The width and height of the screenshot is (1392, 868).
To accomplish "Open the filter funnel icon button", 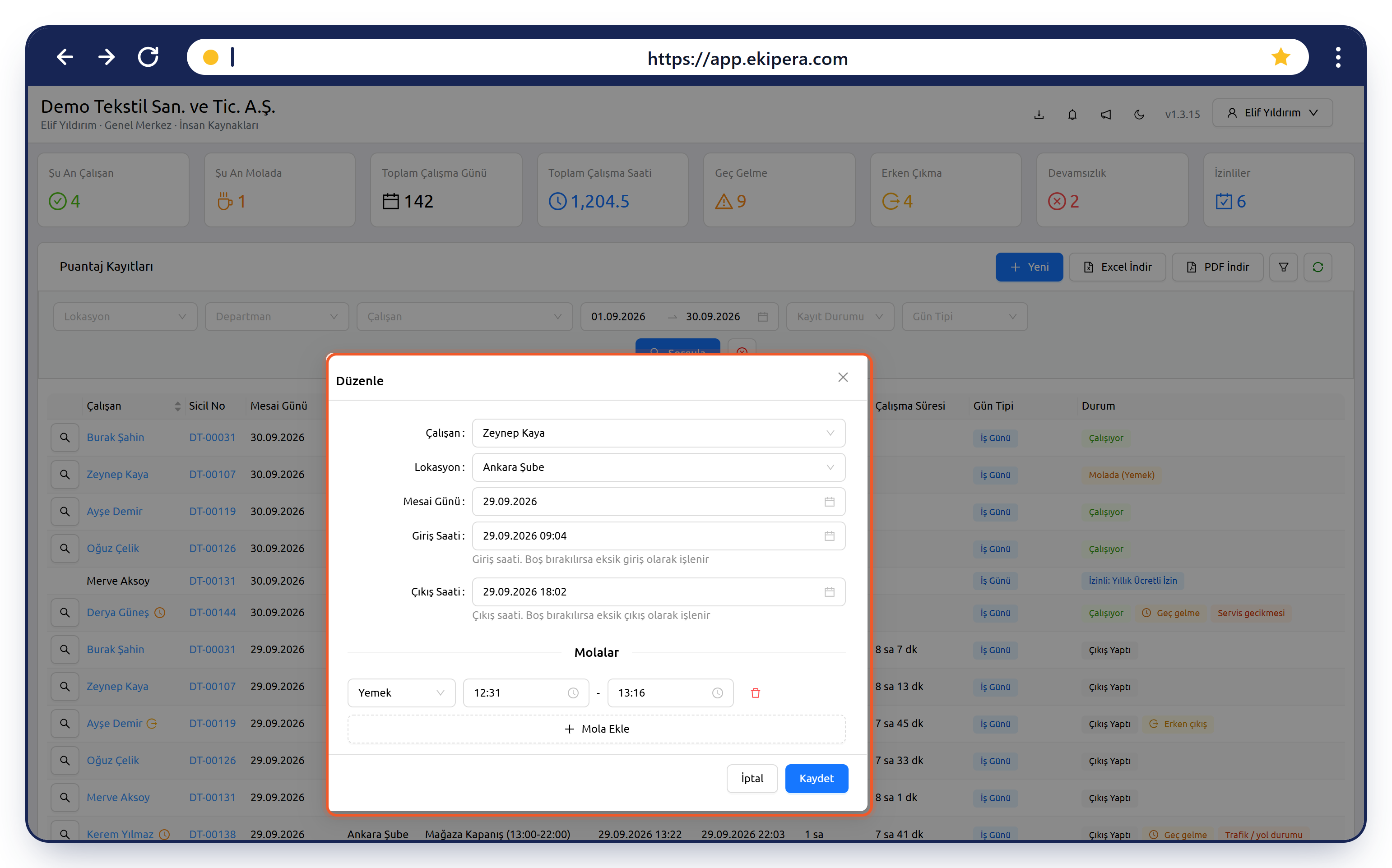I will (1284, 267).
